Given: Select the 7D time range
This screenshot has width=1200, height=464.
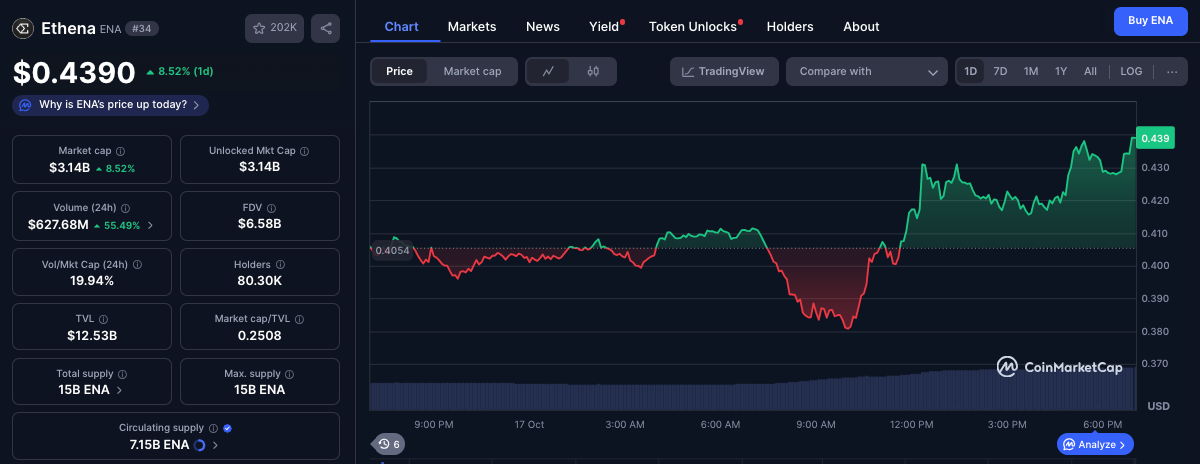Looking at the screenshot, I should pyautogui.click(x=1000, y=71).
